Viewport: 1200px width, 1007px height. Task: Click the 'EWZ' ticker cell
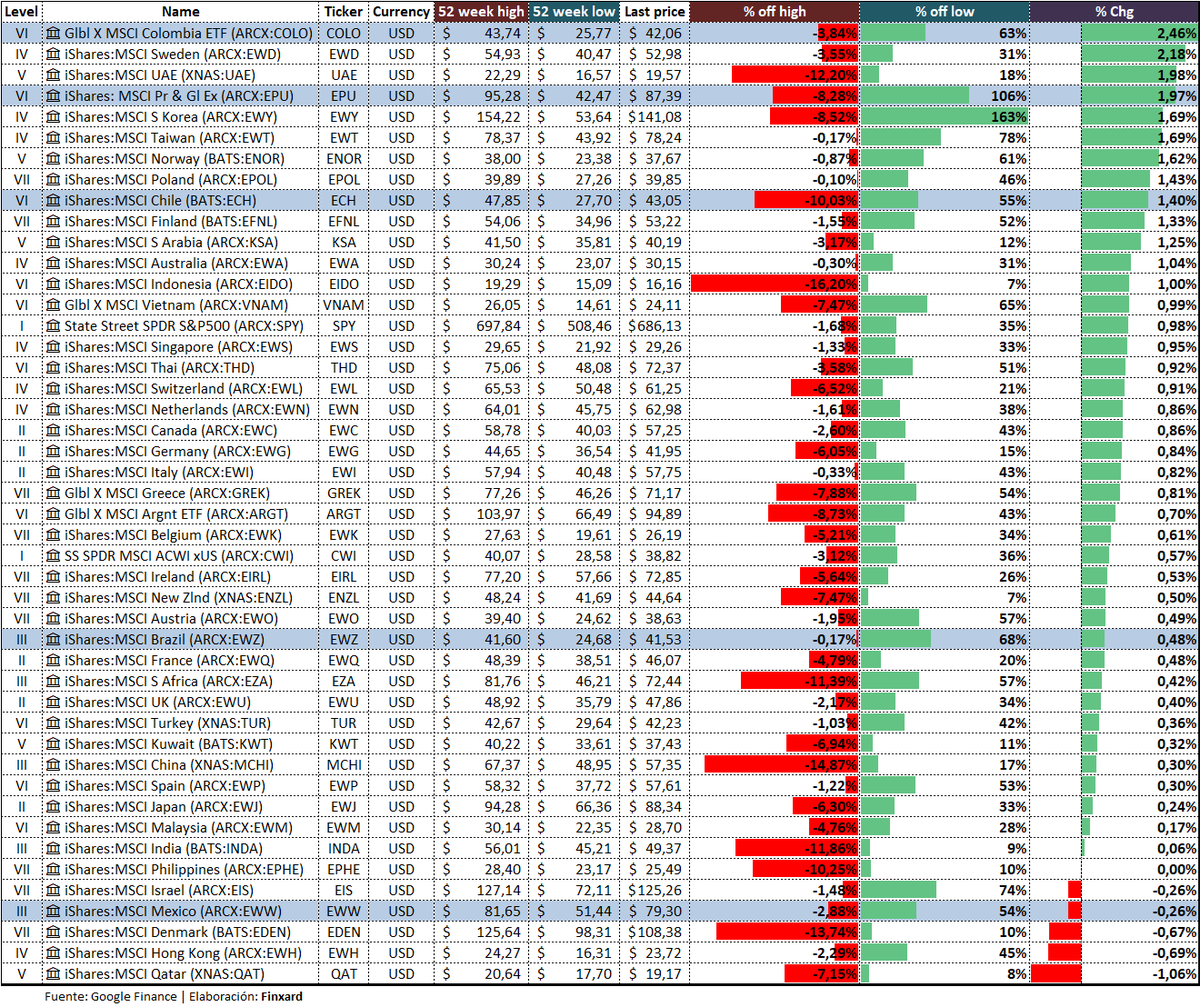(x=344, y=640)
